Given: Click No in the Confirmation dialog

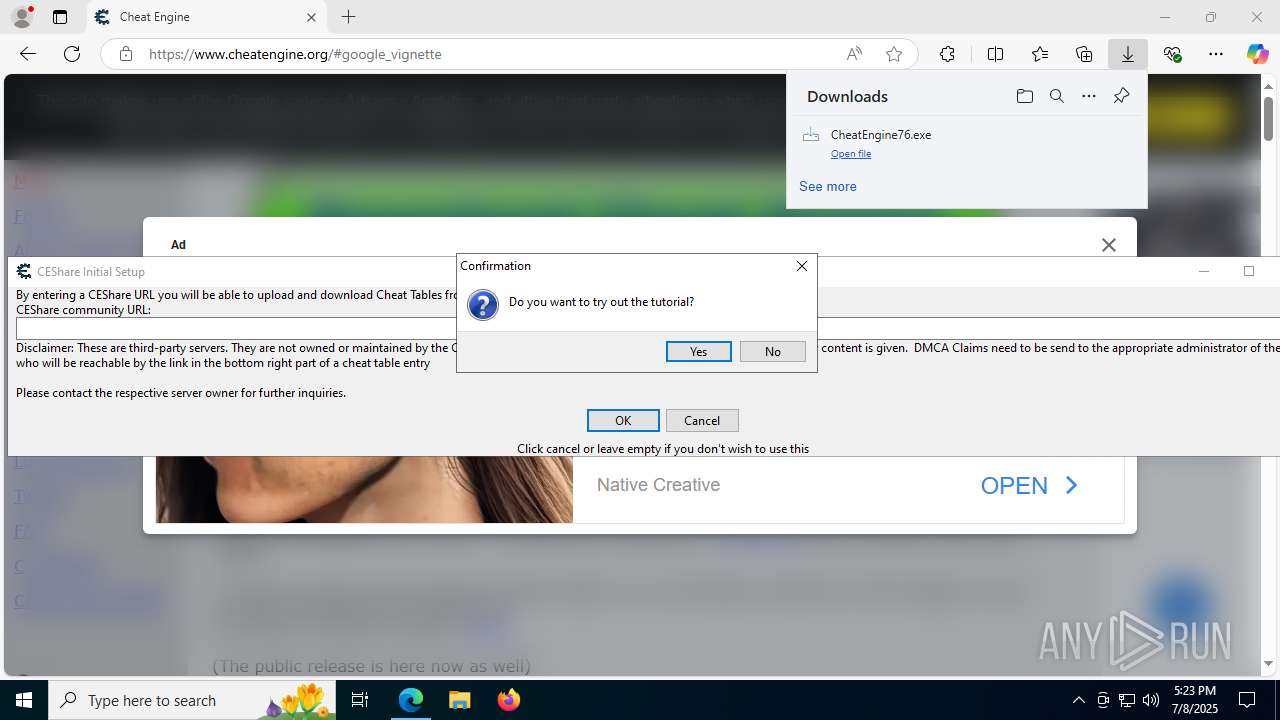Looking at the screenshot, I should click(772, 351).
